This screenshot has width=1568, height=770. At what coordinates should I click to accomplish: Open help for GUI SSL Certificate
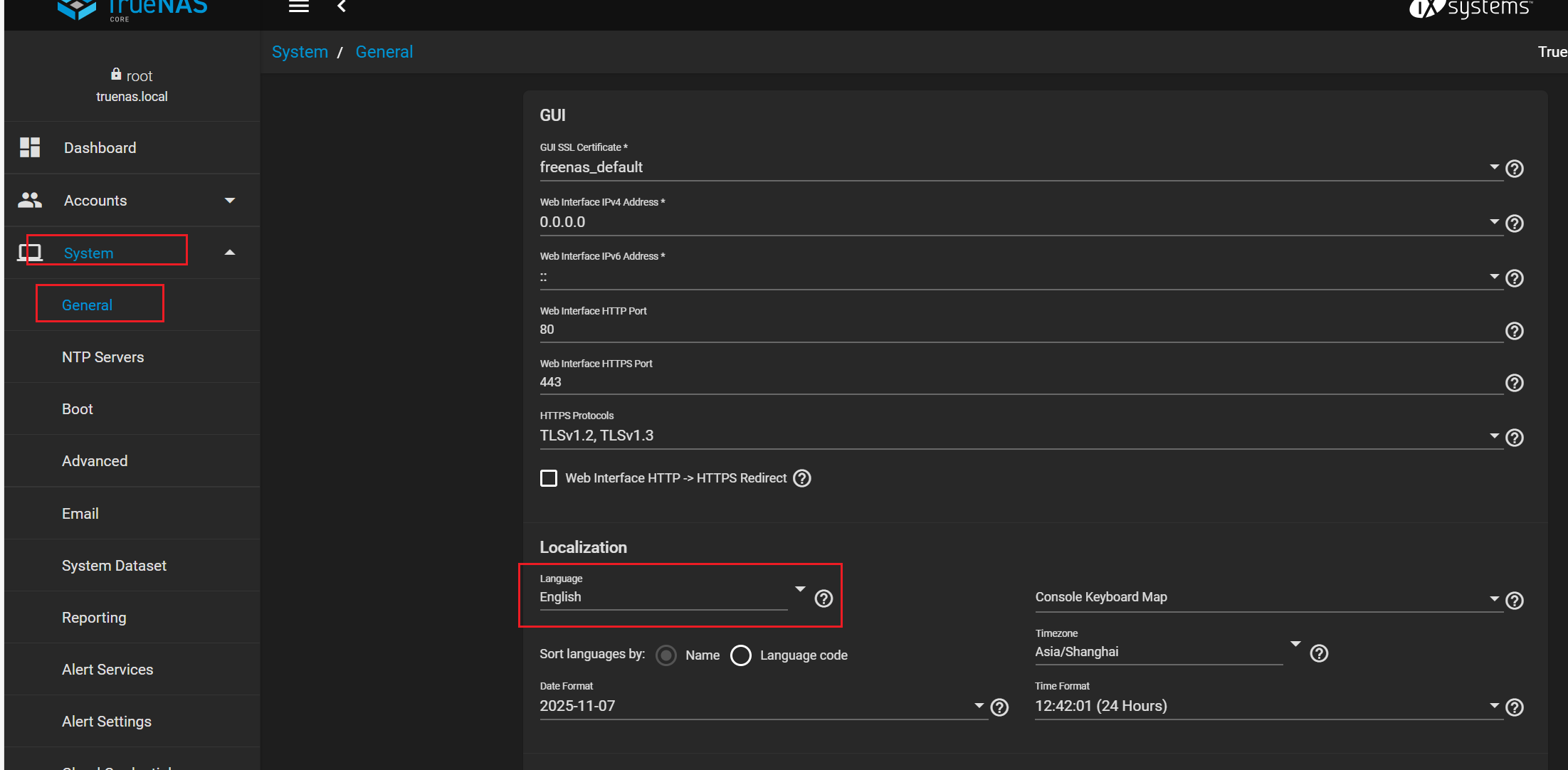tap(1515, 169)
